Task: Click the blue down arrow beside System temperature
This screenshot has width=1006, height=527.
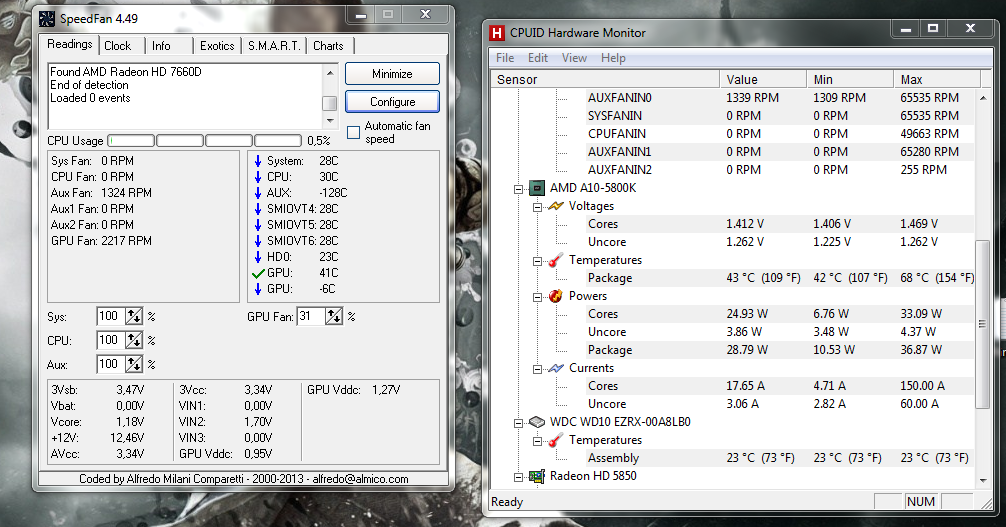Action: coord(258,161)
